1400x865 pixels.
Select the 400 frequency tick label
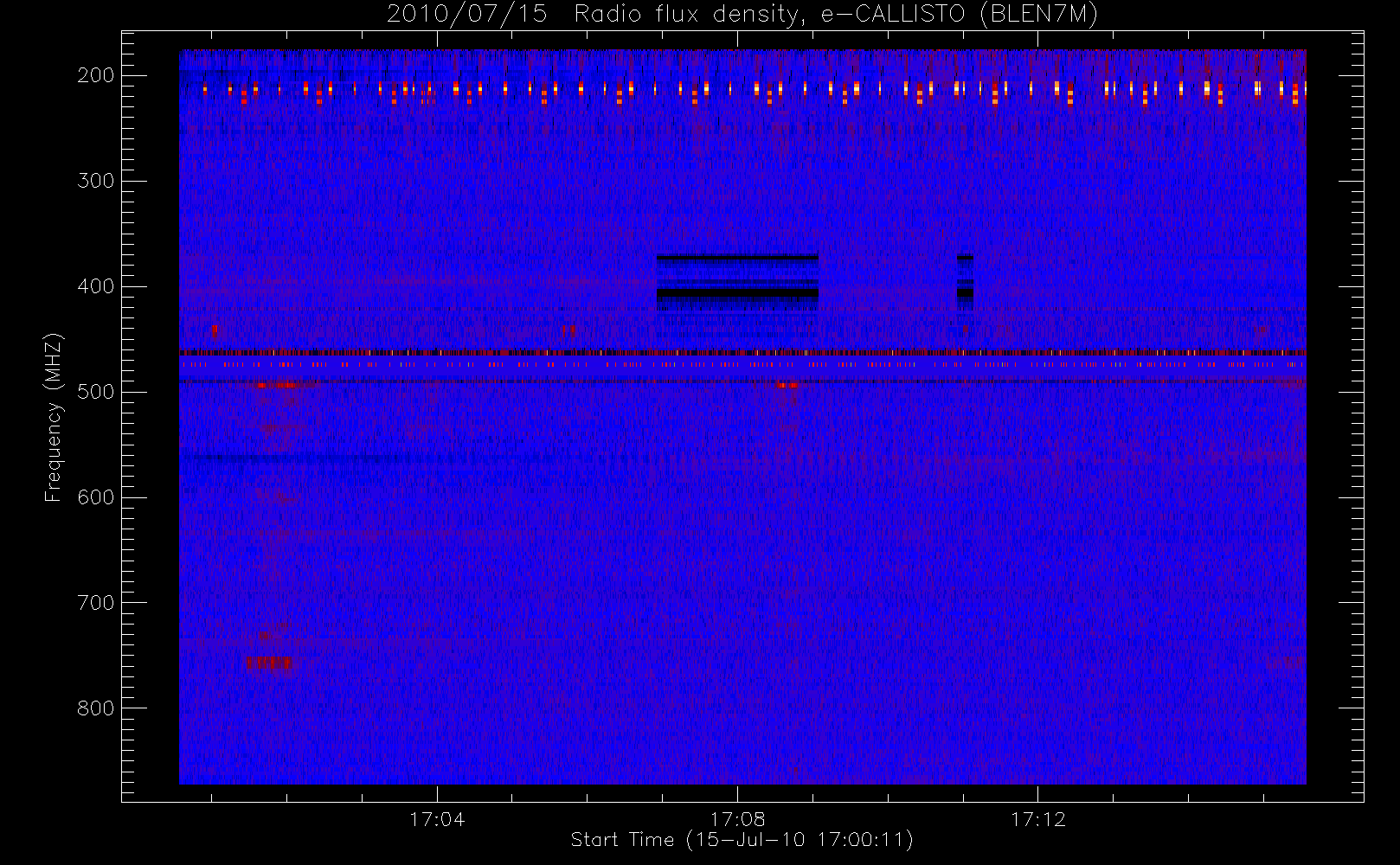(x=96, y=286)
